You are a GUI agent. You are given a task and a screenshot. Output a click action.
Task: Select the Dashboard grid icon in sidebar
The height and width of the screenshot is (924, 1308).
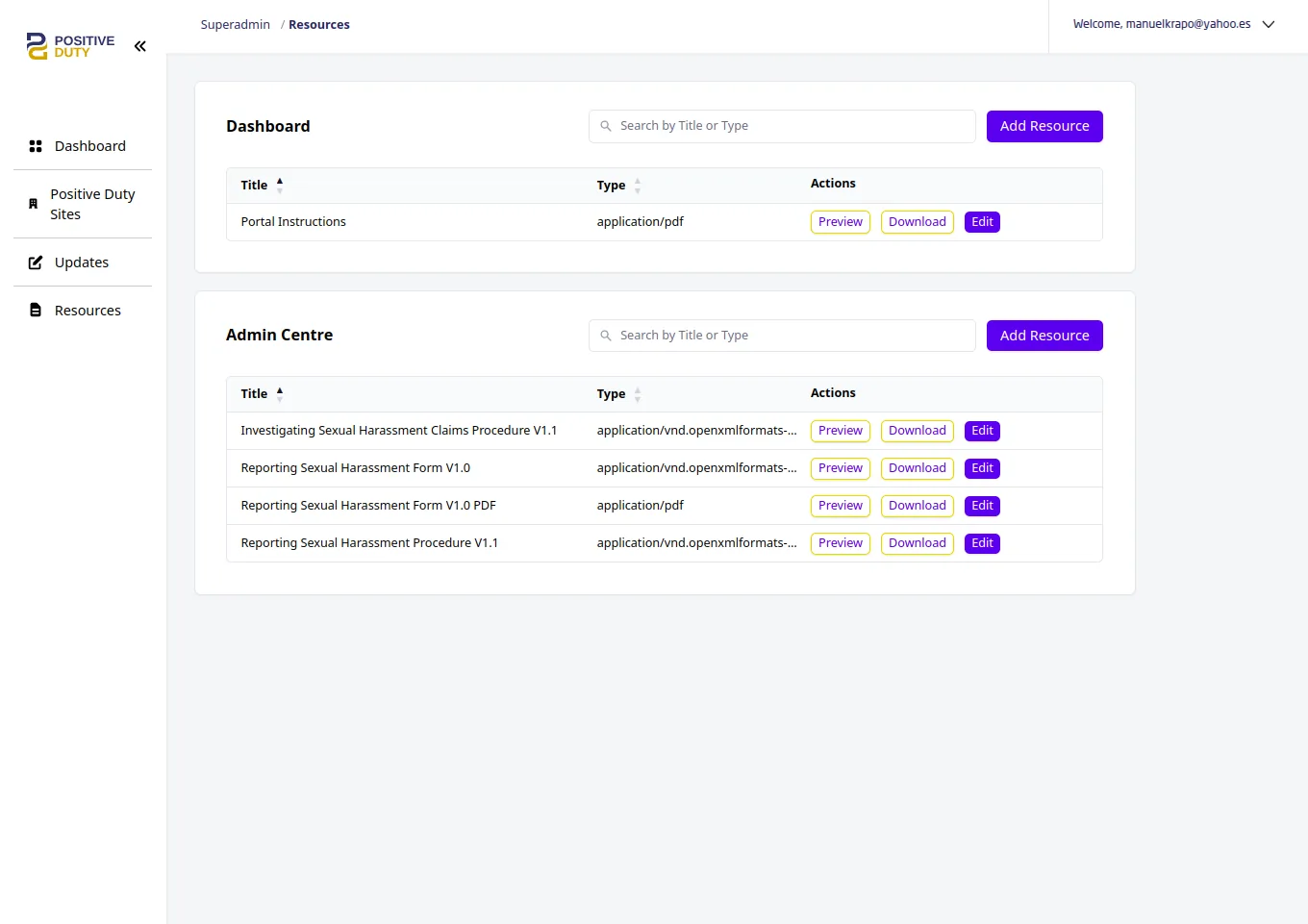[x=35, y=145]
